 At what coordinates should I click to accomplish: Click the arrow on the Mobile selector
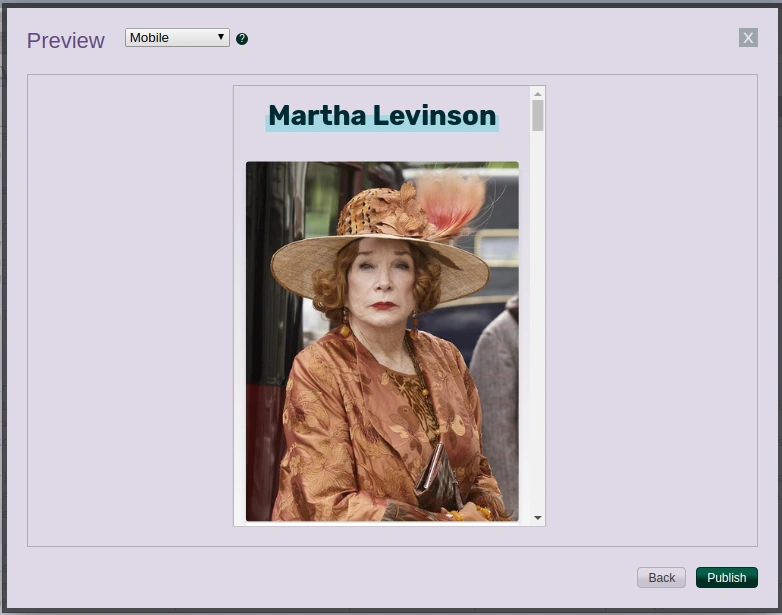221,38
